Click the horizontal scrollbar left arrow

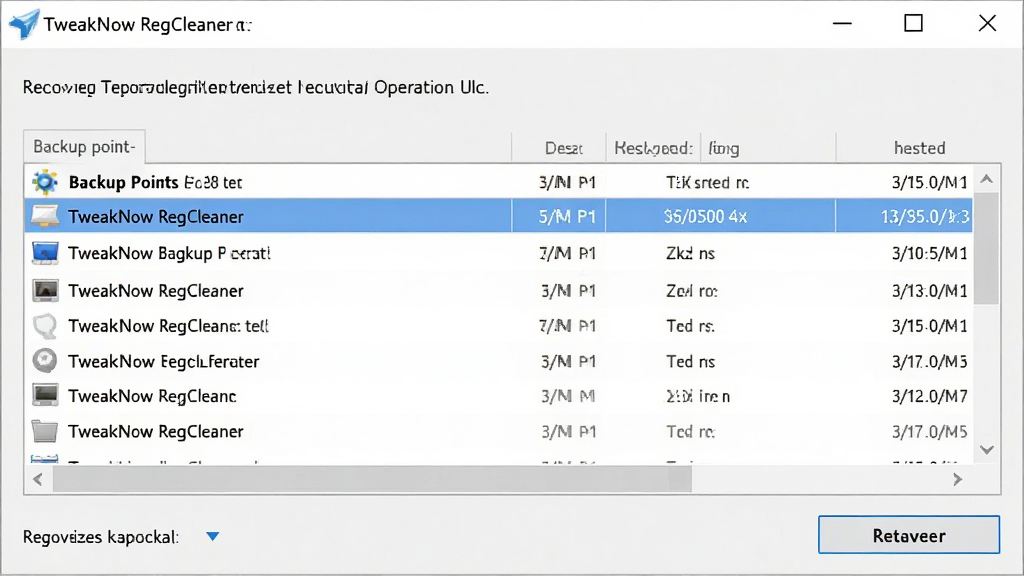[x=38, y=479]
